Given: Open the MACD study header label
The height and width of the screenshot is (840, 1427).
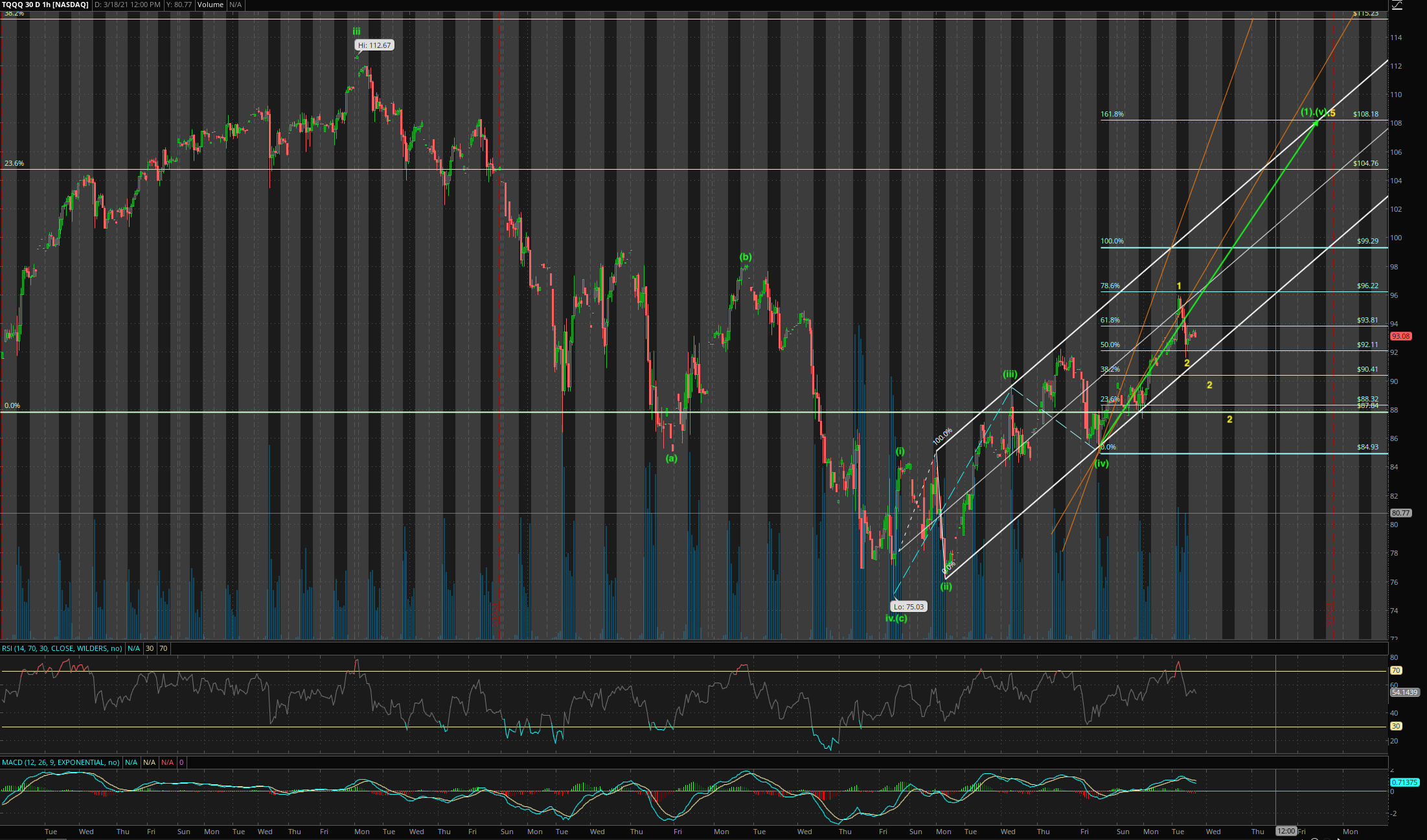Looking at the screenshot, I should 61,762.
